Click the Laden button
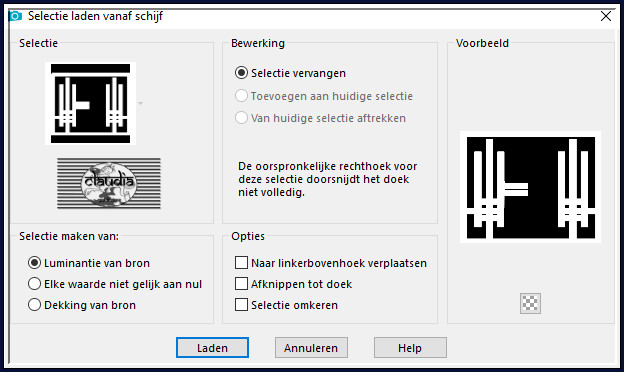624x372 pixels. 213,348
